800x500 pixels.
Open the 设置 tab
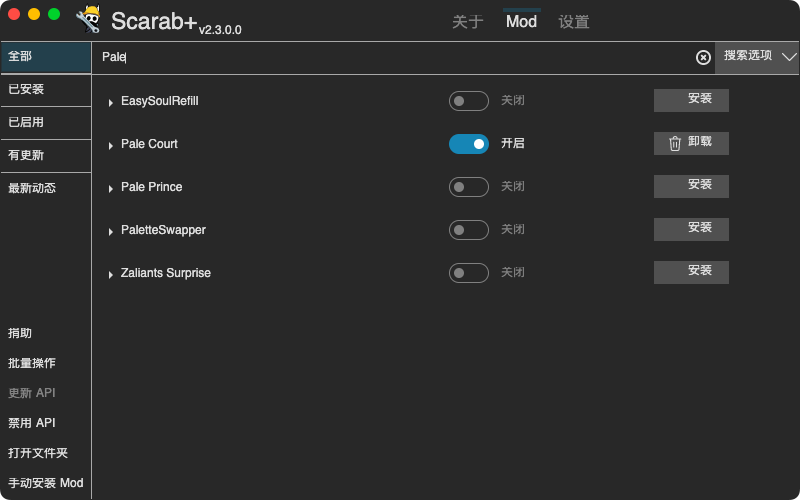573,22
